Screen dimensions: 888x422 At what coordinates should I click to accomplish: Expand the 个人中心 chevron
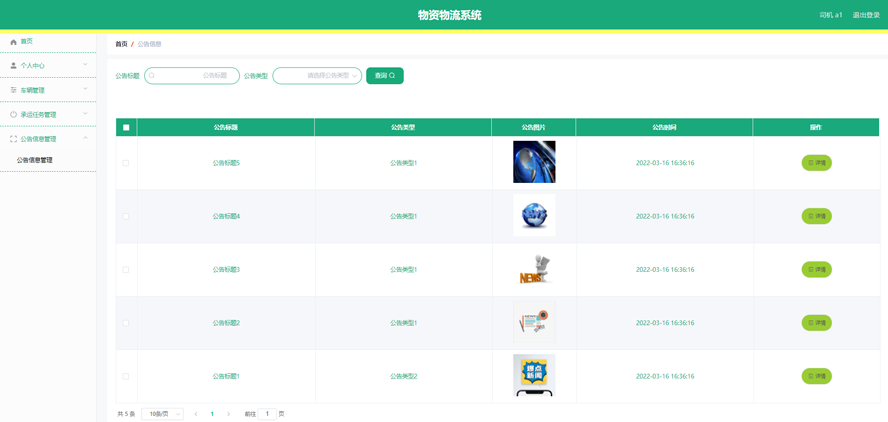(x=85, y=65)
